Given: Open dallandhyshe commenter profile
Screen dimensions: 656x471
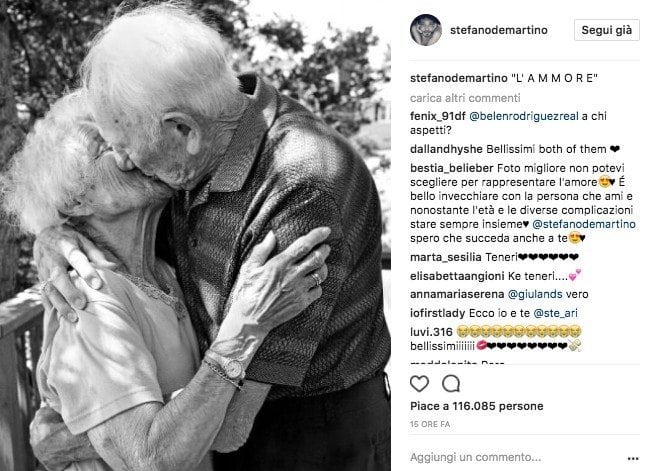Looking at the screenshot, I should pyautogui.click(x=446, y=149).
